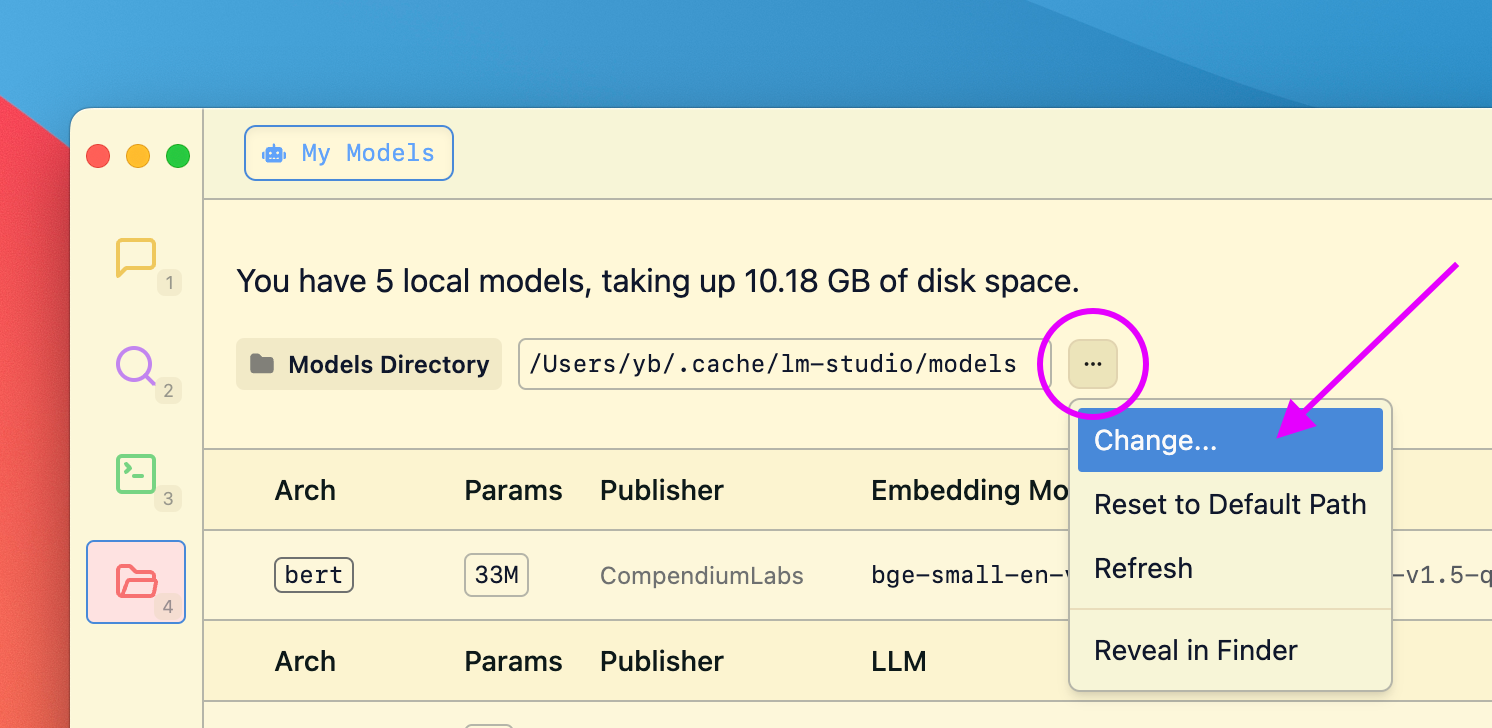Click the yellow minimize window button
The image size is (1492, 728).
[138, 156]
